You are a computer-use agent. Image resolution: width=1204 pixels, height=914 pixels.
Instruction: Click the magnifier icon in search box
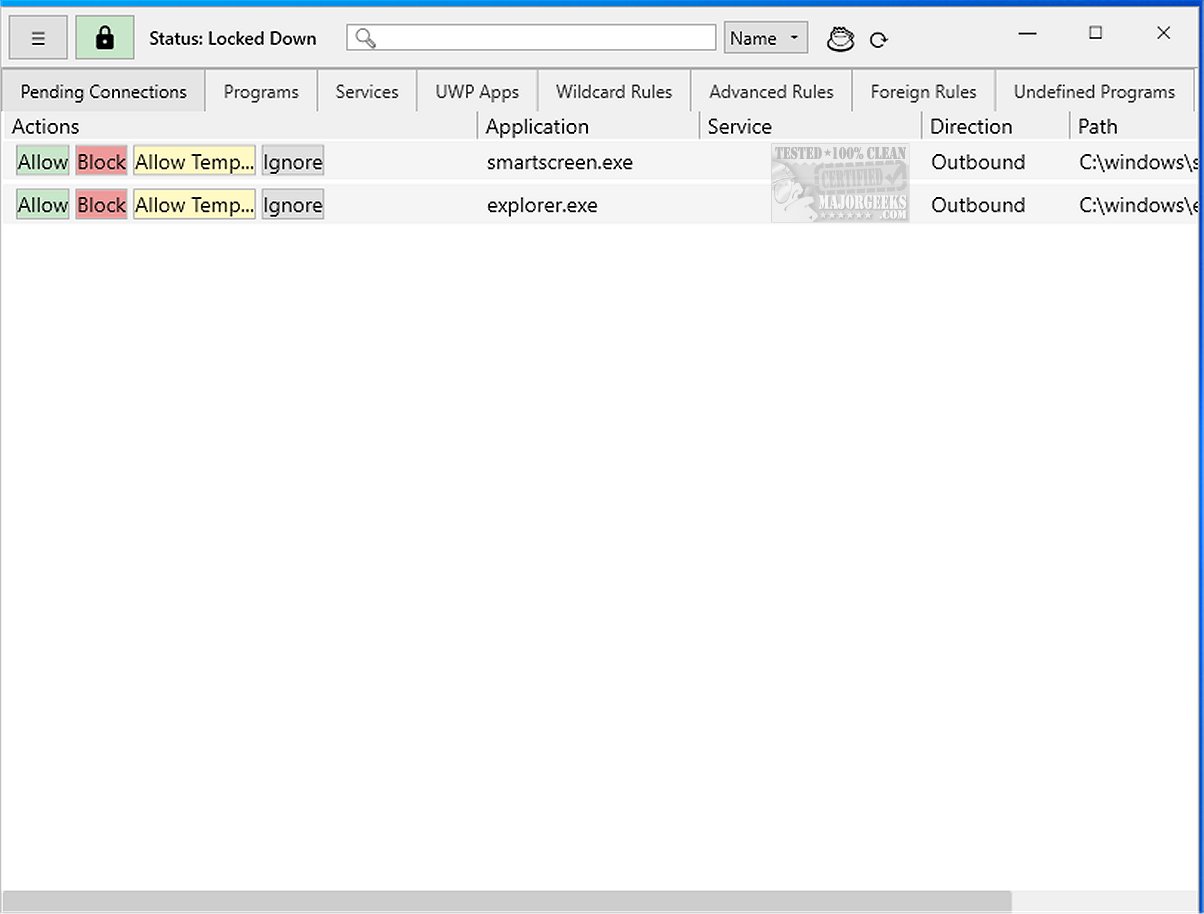[365, 38]
